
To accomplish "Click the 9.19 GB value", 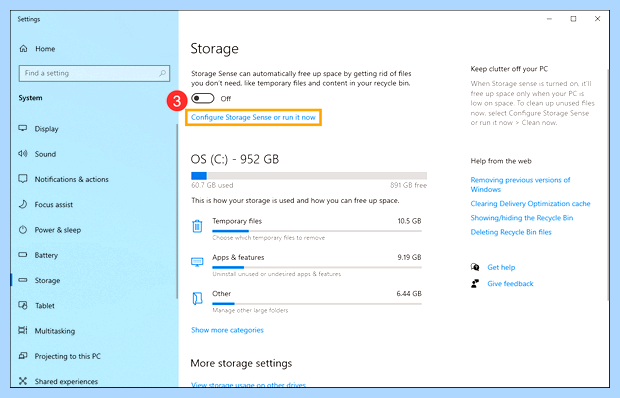I will (x=409, y=257).
